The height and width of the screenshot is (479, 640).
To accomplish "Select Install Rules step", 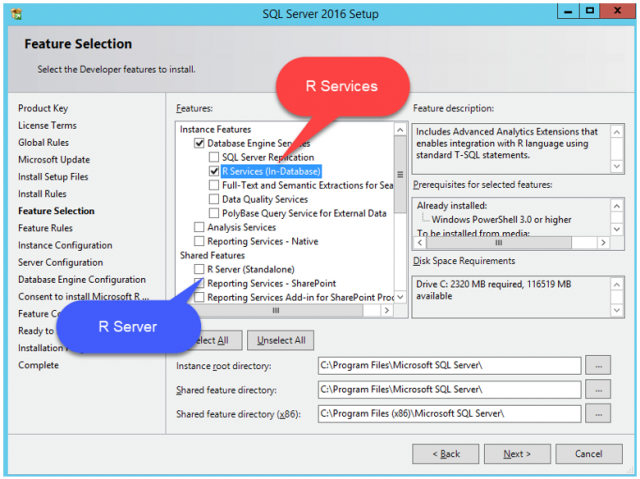I will point(42,194).
